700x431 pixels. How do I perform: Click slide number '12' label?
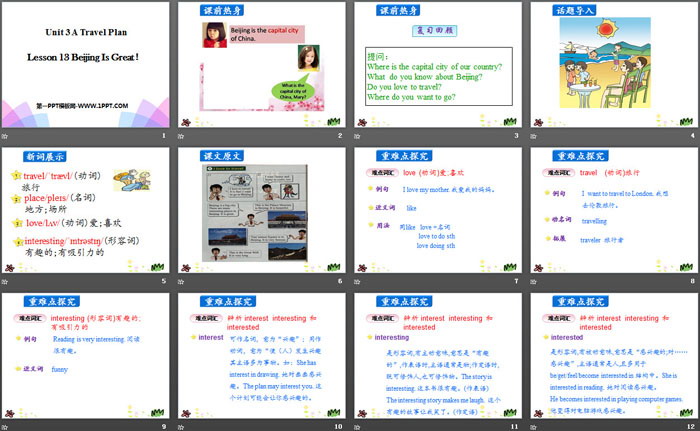coord(691,427)
